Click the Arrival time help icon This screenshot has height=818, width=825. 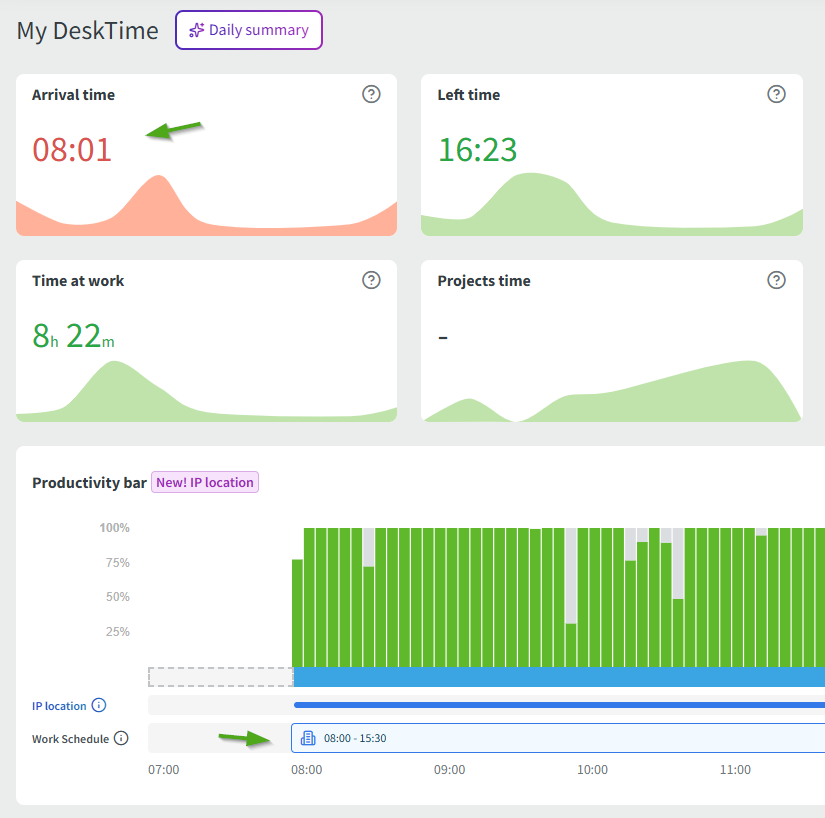point(371,94)
